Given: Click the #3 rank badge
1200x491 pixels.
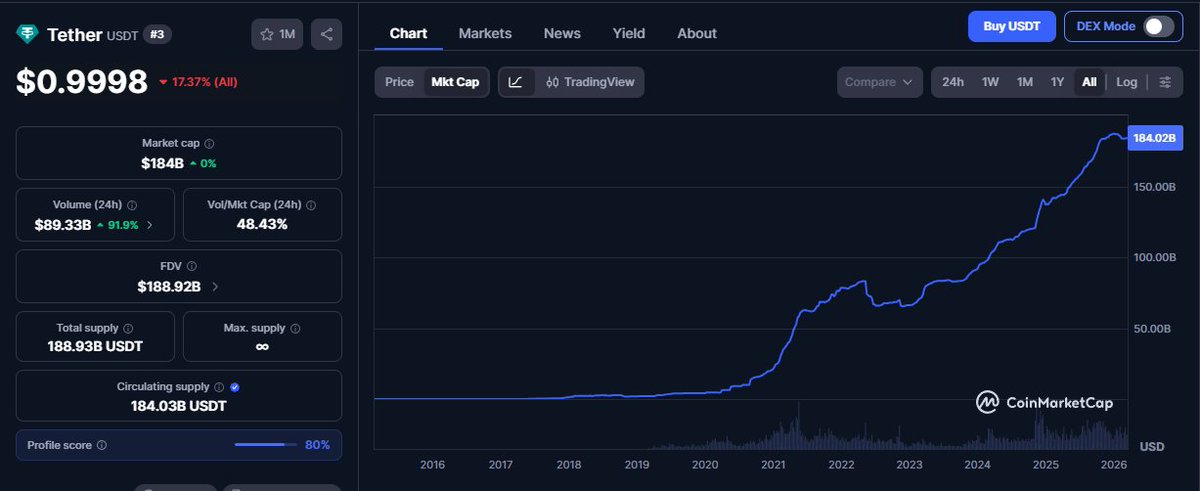Looking at the screenshot, I should tap(157, 34).
